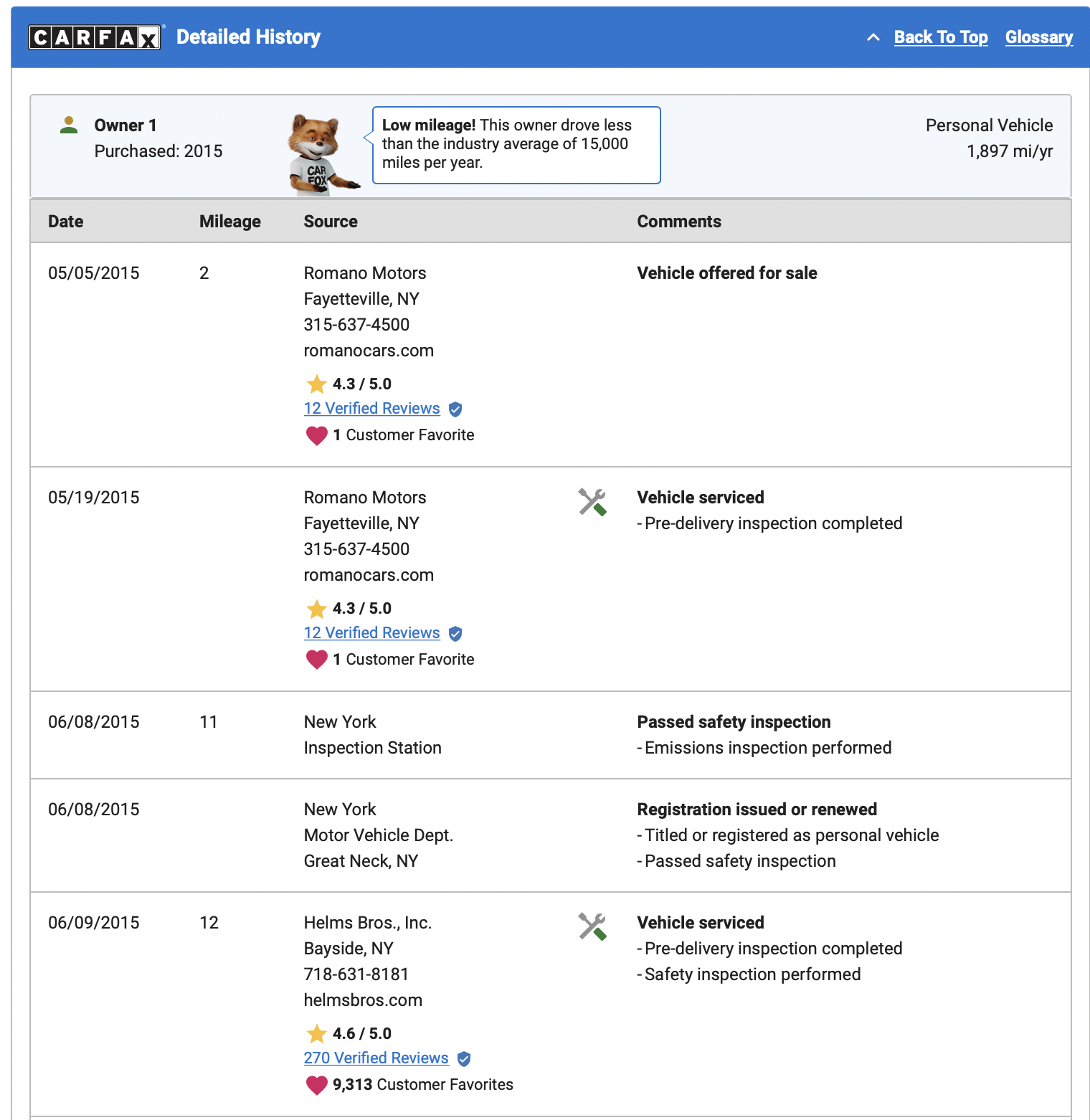Click the Helms Bros., Inc. source name
Screen dimensions: 1090x1120
(368, 923)
